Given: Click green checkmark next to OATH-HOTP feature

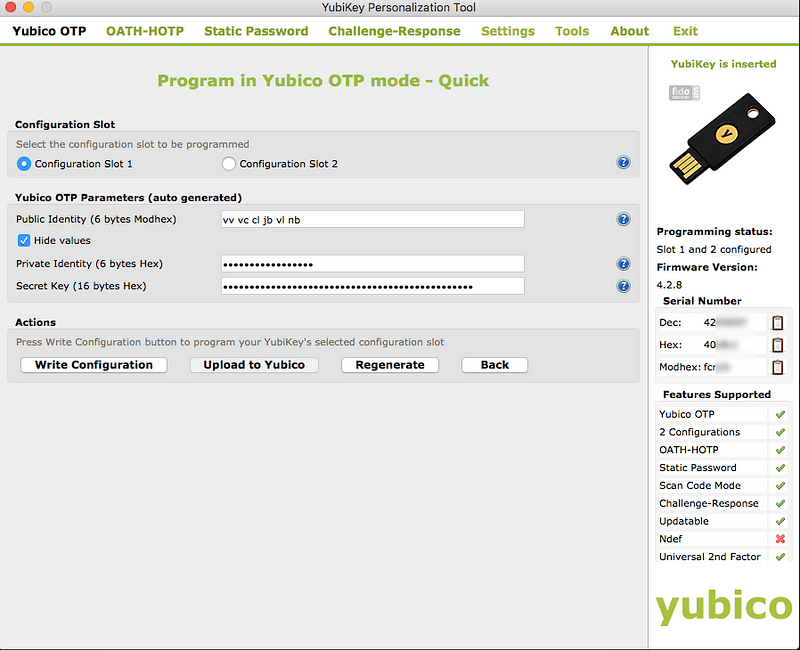Looking at the screenshot, I should click(x=780, y=451).
